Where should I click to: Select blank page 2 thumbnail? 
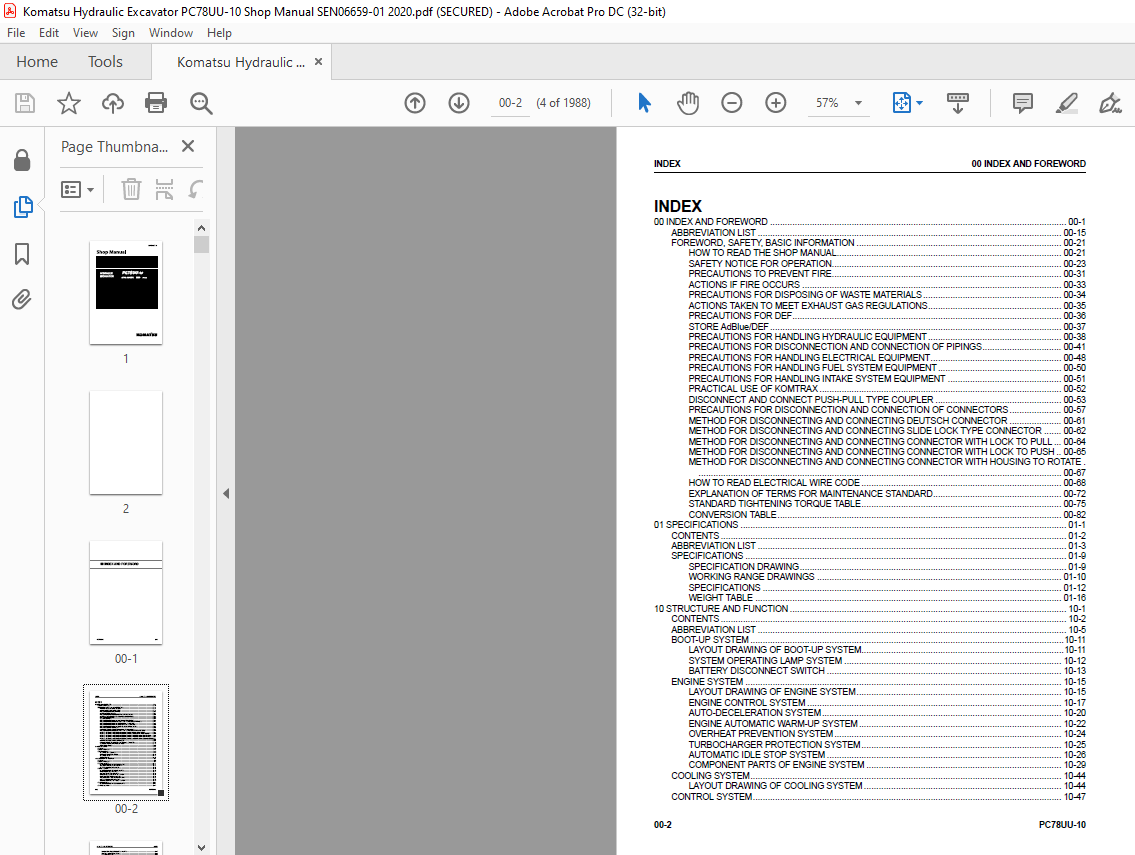(126, 442)
